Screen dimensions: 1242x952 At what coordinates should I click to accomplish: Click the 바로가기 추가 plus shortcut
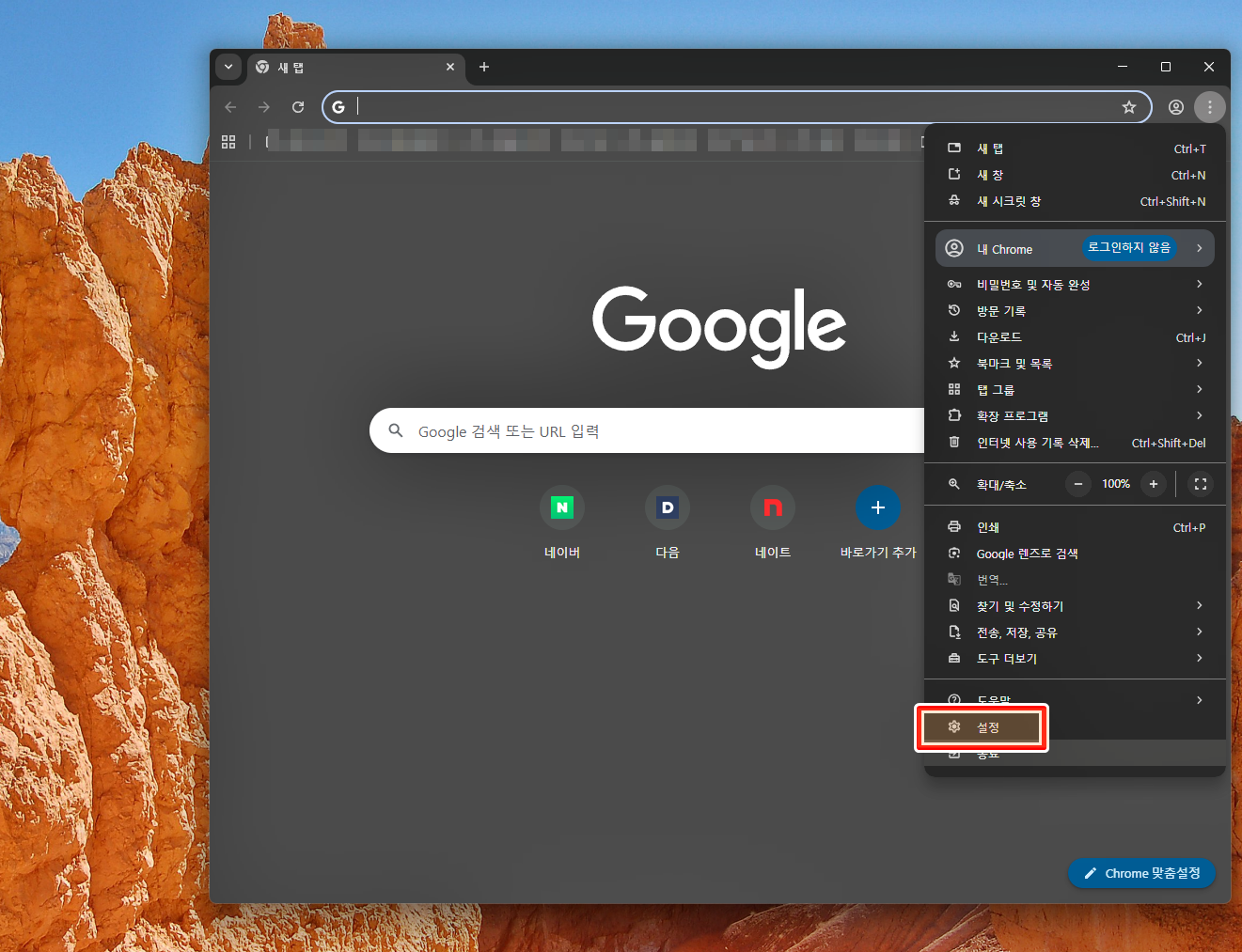click(x=878, y=523)
